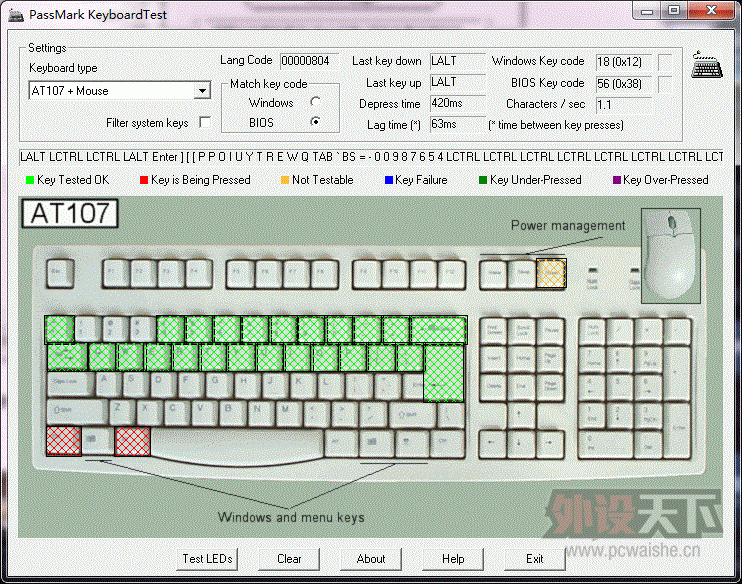
Task: Click the down arrow key on keyboard image
Action: (521, 443)
